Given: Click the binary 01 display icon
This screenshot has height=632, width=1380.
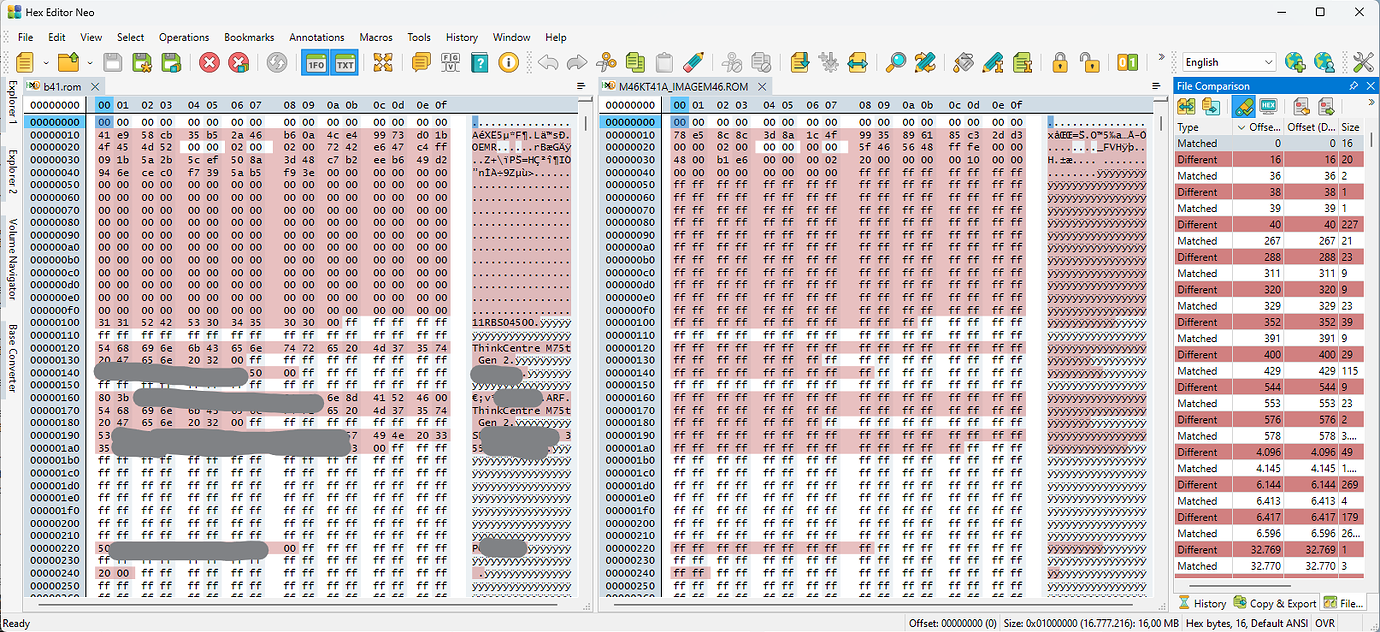Looking at the screenshot, I should pos(1127,62).
